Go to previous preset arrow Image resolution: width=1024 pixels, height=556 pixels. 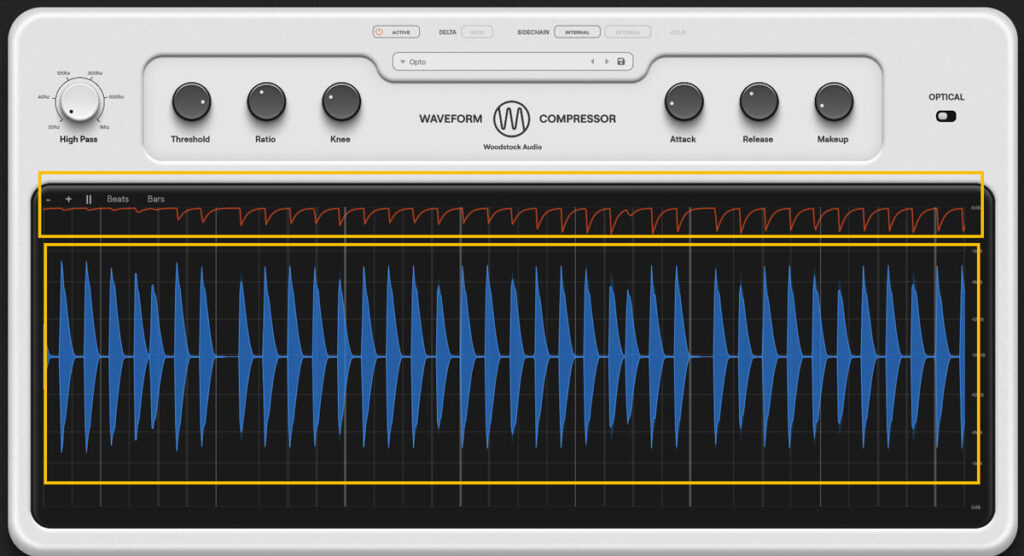pyautogui.click(x=592, y=61)
